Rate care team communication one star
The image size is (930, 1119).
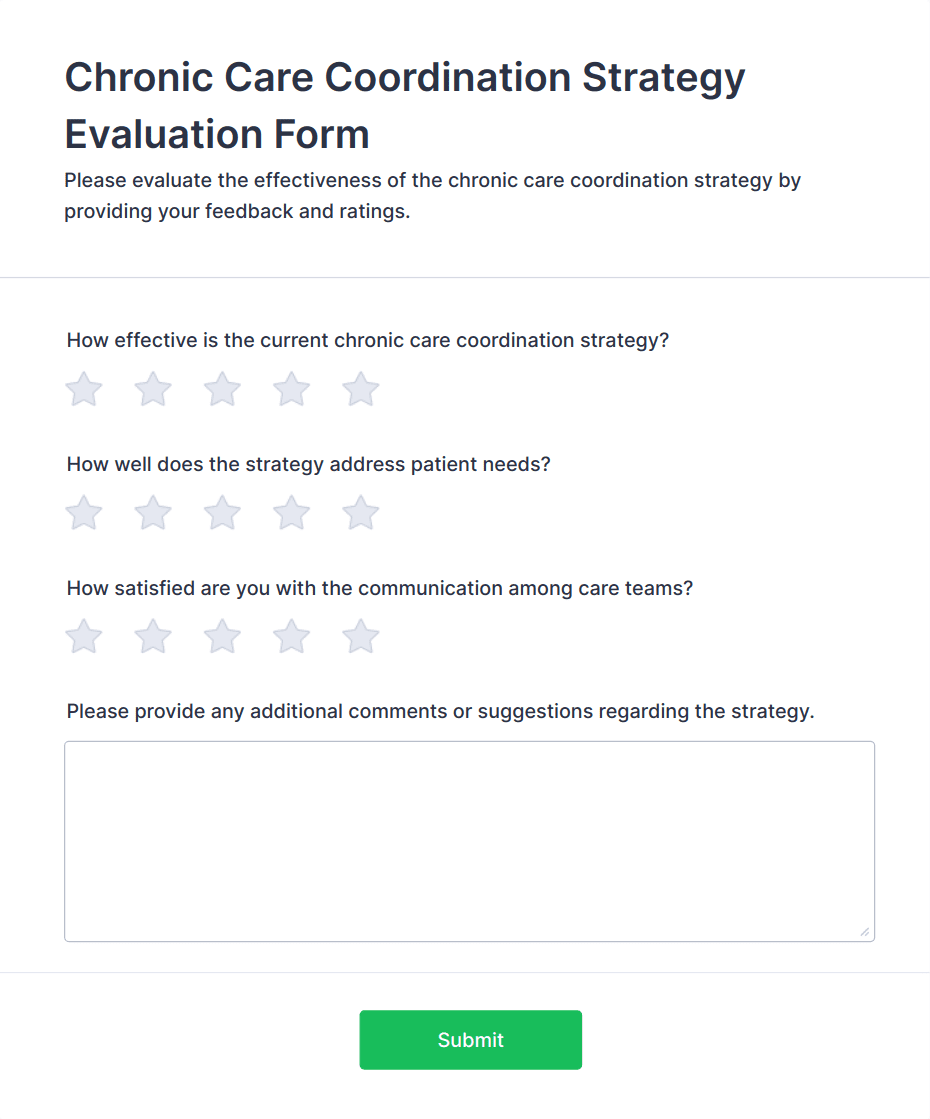click(83, 636)
